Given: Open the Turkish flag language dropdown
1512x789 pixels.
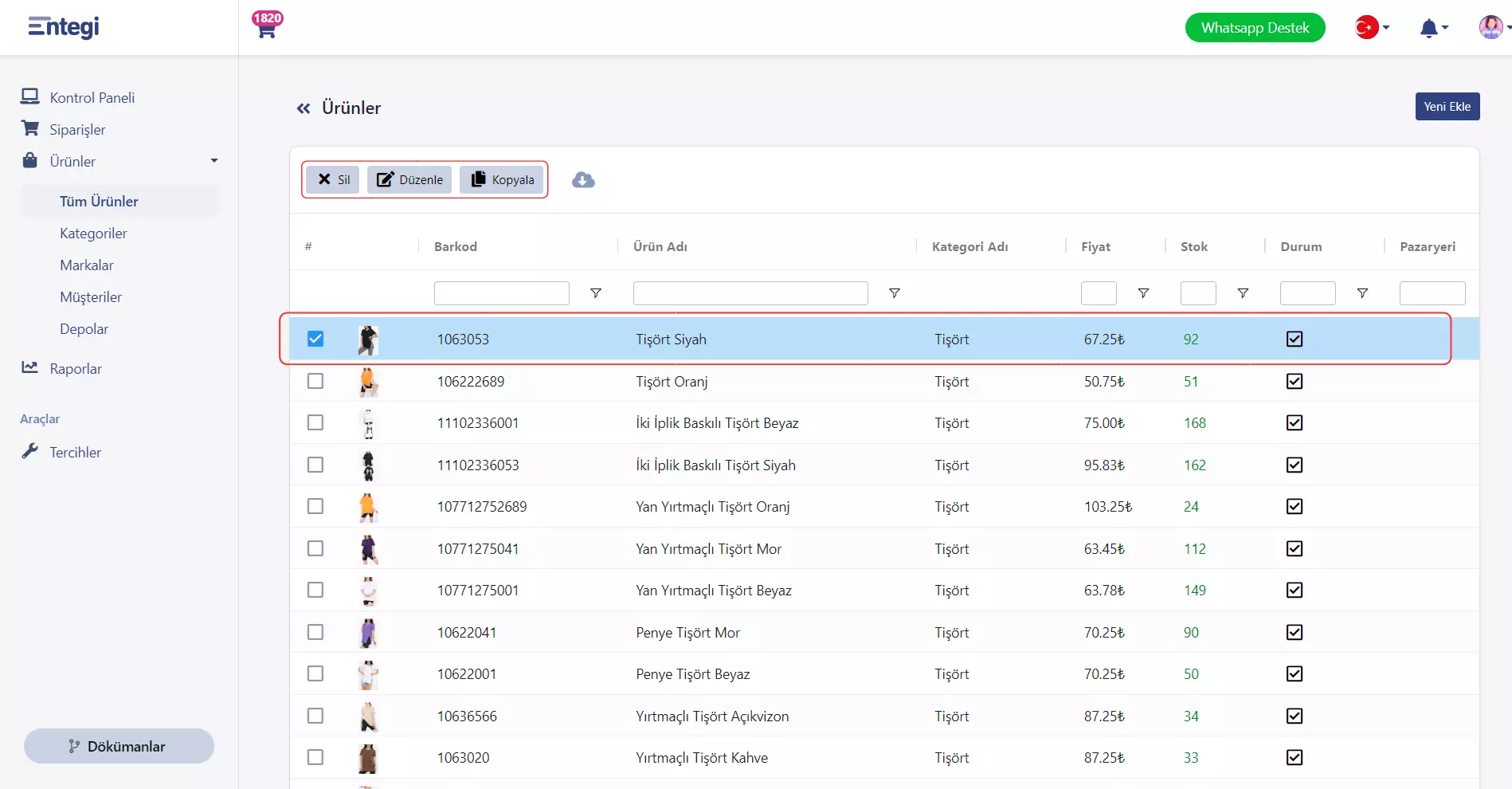Looking at the screenshot, I should pos(1372,27).
